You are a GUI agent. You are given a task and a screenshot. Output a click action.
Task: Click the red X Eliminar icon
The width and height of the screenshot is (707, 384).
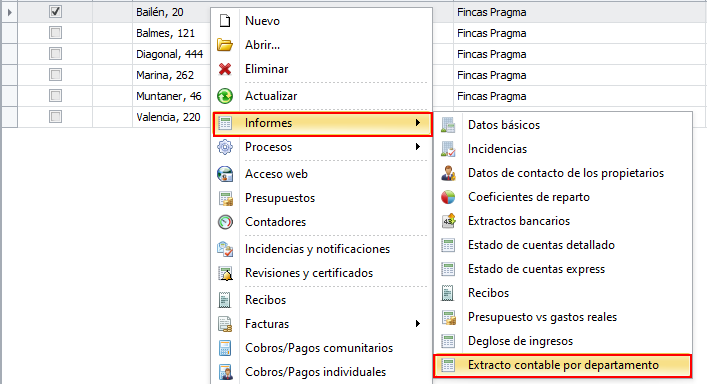(x=225, y=69)
